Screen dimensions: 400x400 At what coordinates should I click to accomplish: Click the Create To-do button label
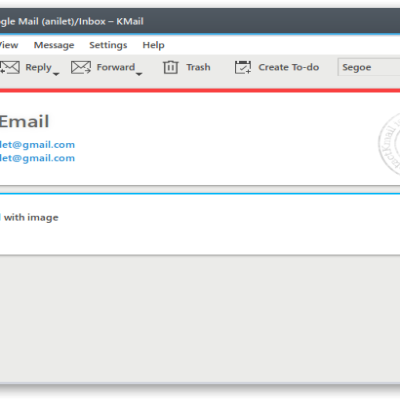289,67
